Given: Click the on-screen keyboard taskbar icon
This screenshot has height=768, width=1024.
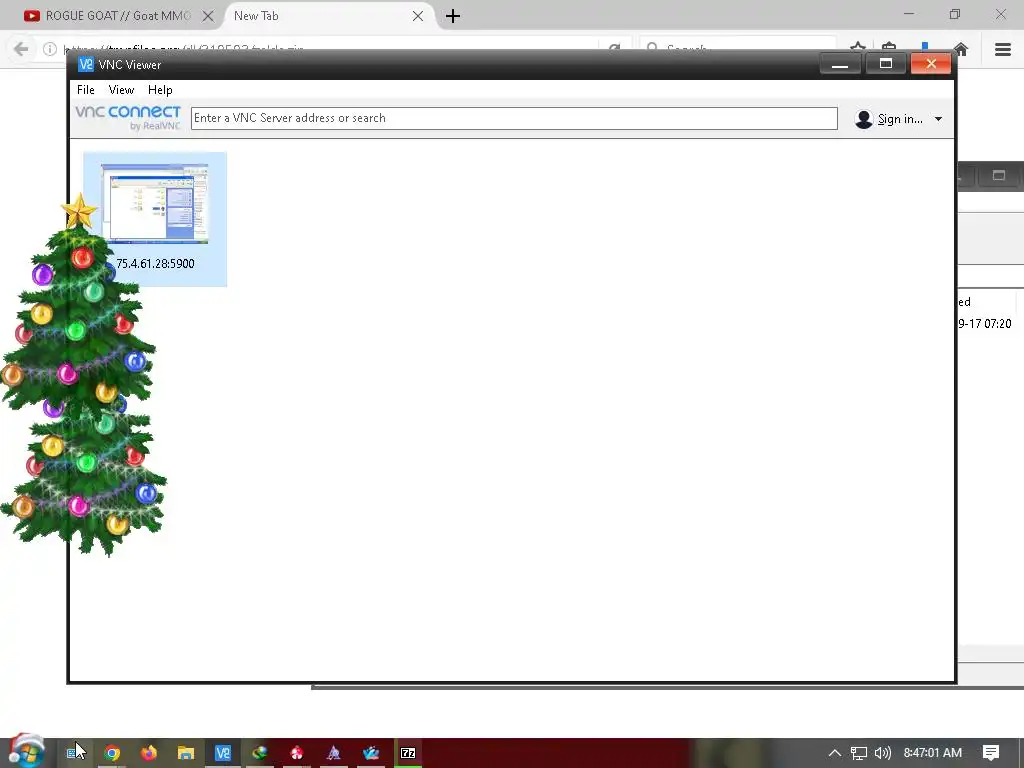Looking at the screenshot, I should (73, 753).
